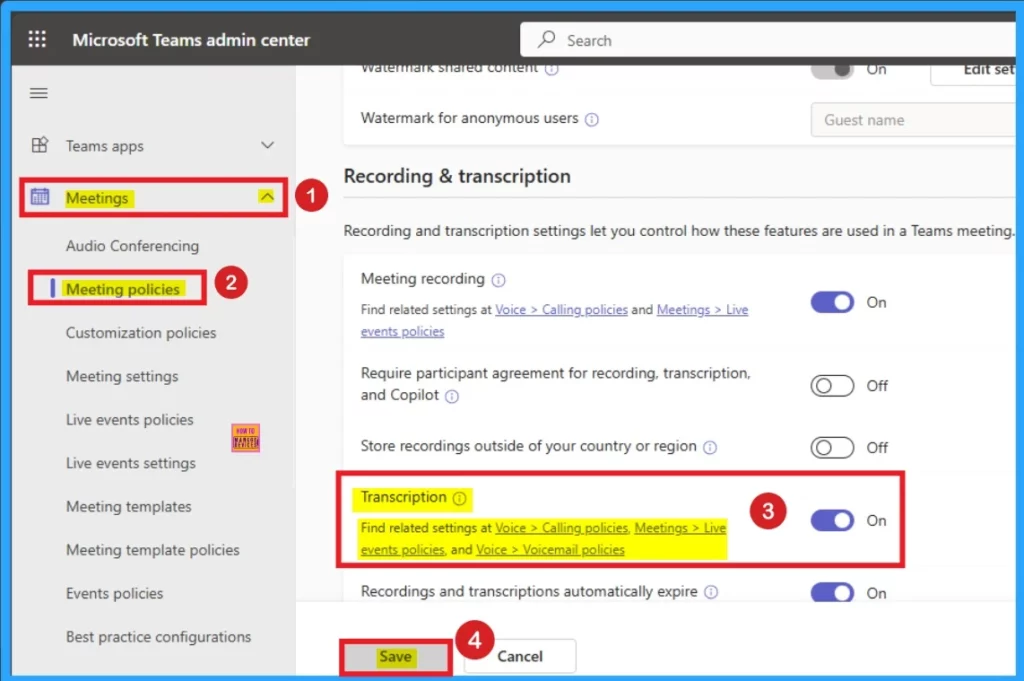Open Meeting template policies

point(152,550)
